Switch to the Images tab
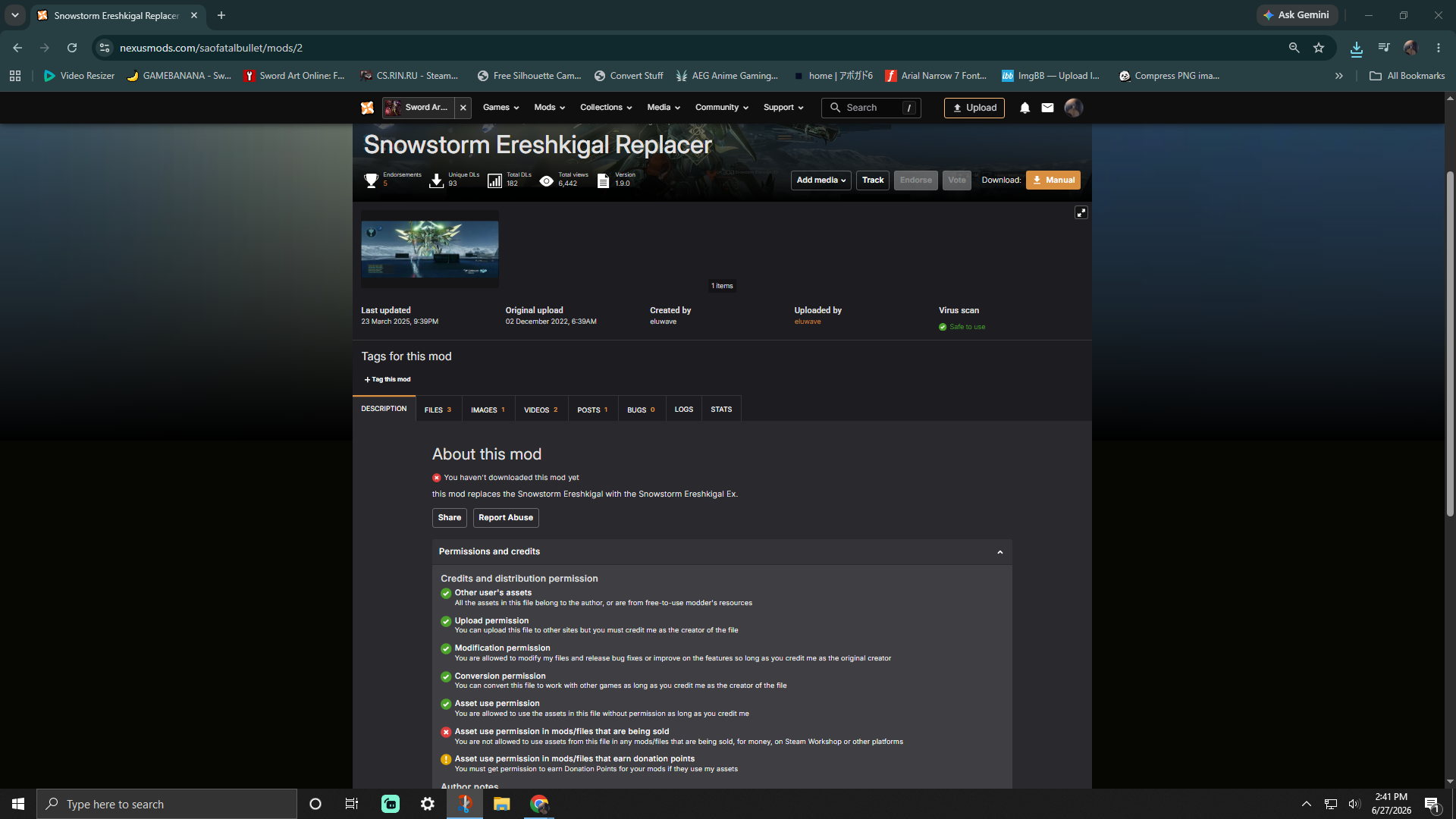 [x=488, y=409]
